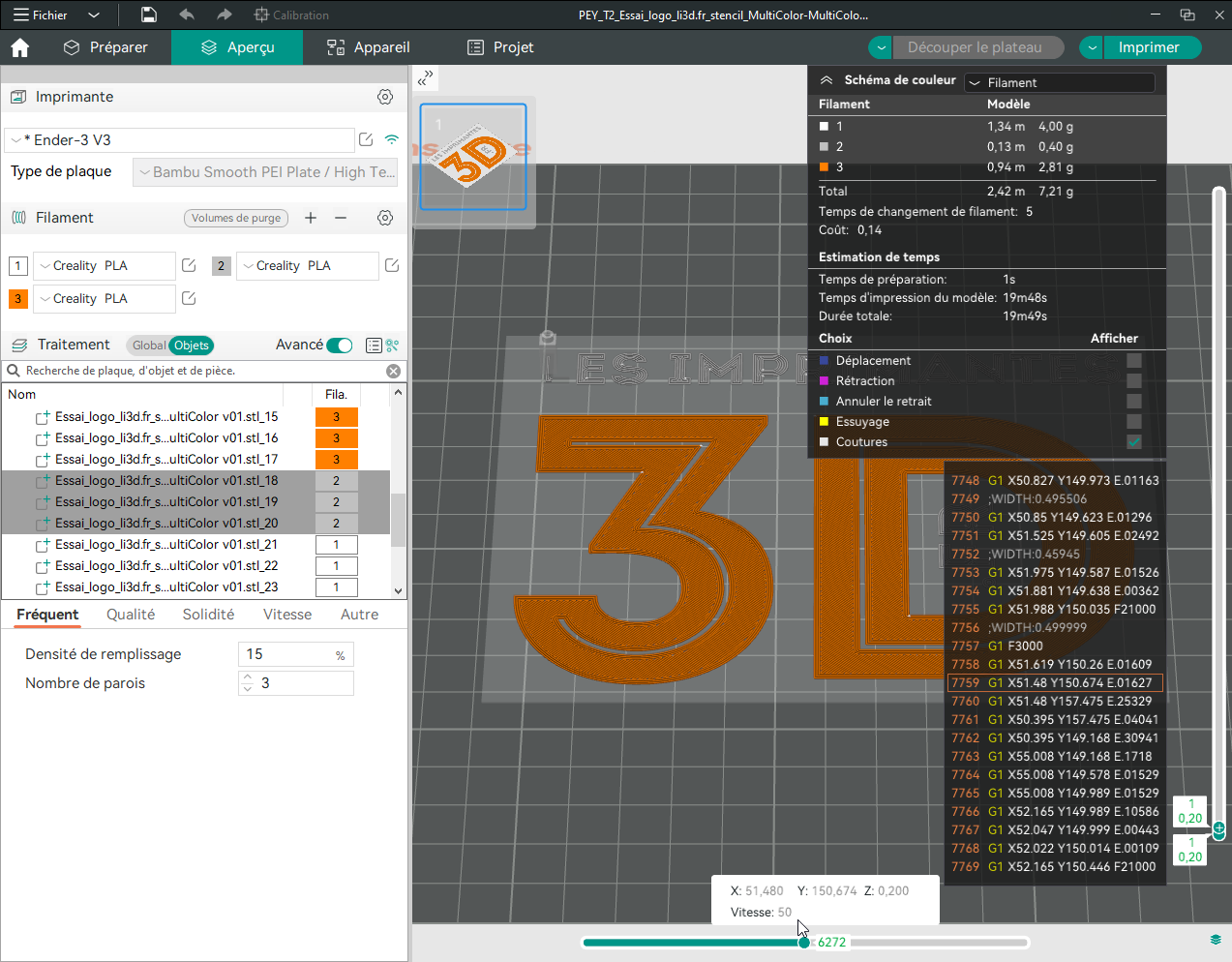The height and width of the screenshot is (962, 1232).
Task: Click the add filament plus icon
Action: (311, 218)
